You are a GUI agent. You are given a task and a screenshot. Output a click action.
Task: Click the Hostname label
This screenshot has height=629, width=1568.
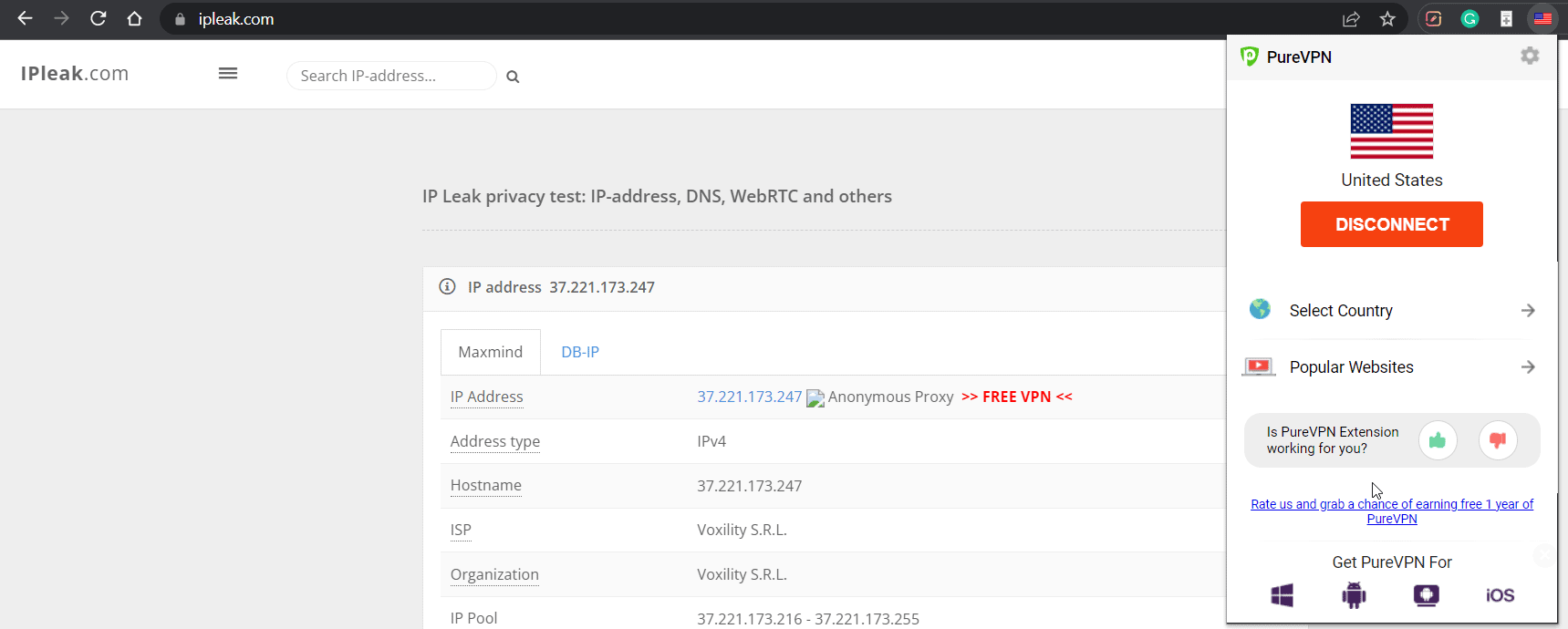486,485
